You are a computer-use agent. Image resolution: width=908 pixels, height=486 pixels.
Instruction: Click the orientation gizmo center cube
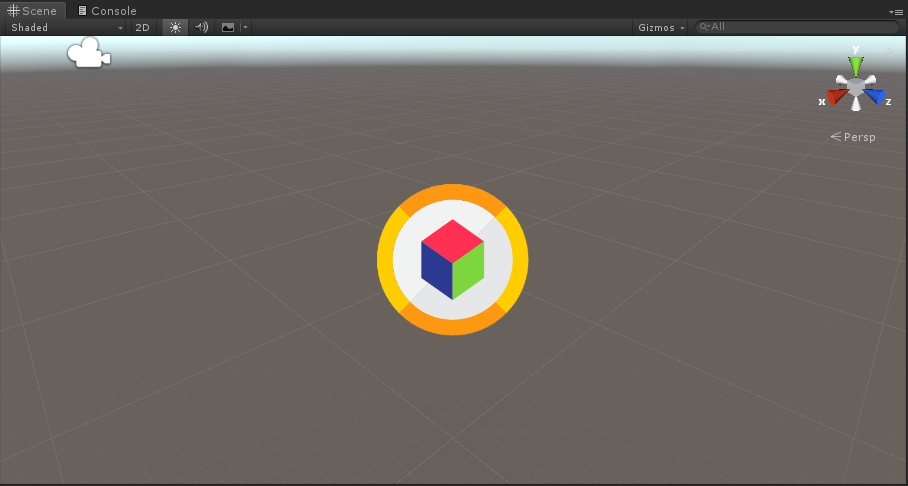coord(856,87)
